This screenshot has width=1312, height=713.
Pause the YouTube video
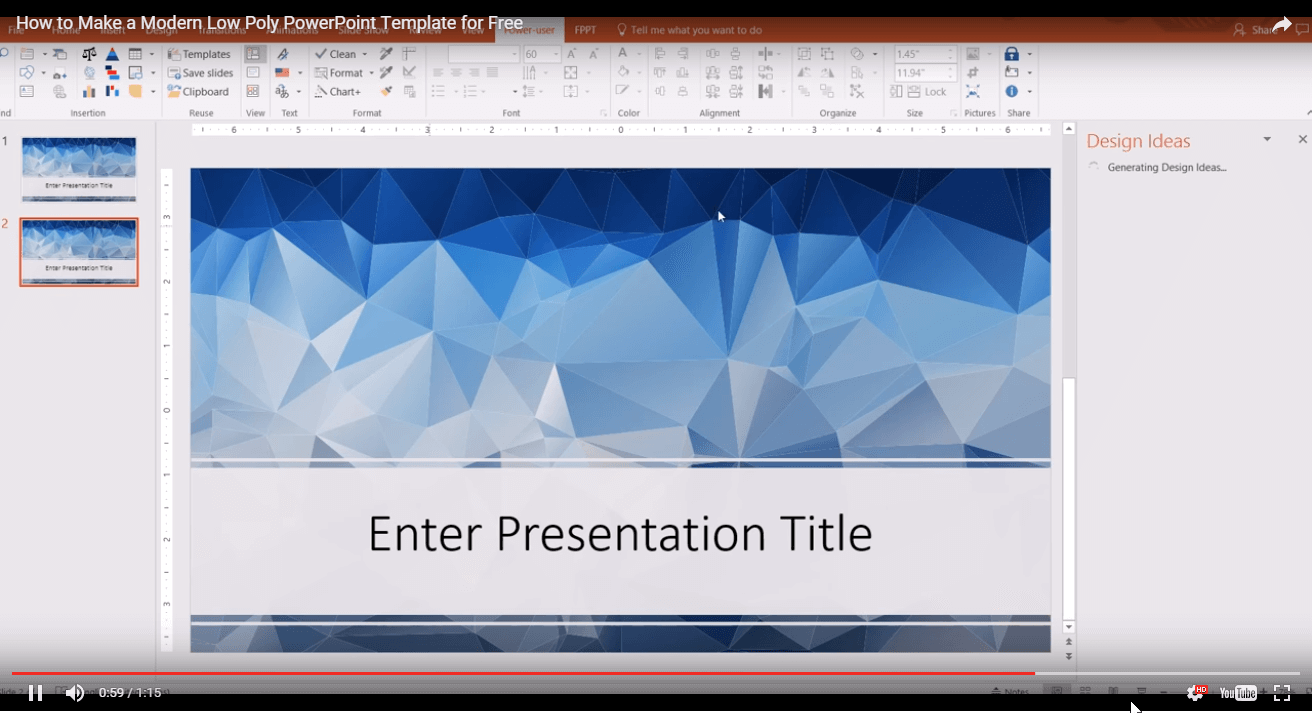click(x=36, y=693)
